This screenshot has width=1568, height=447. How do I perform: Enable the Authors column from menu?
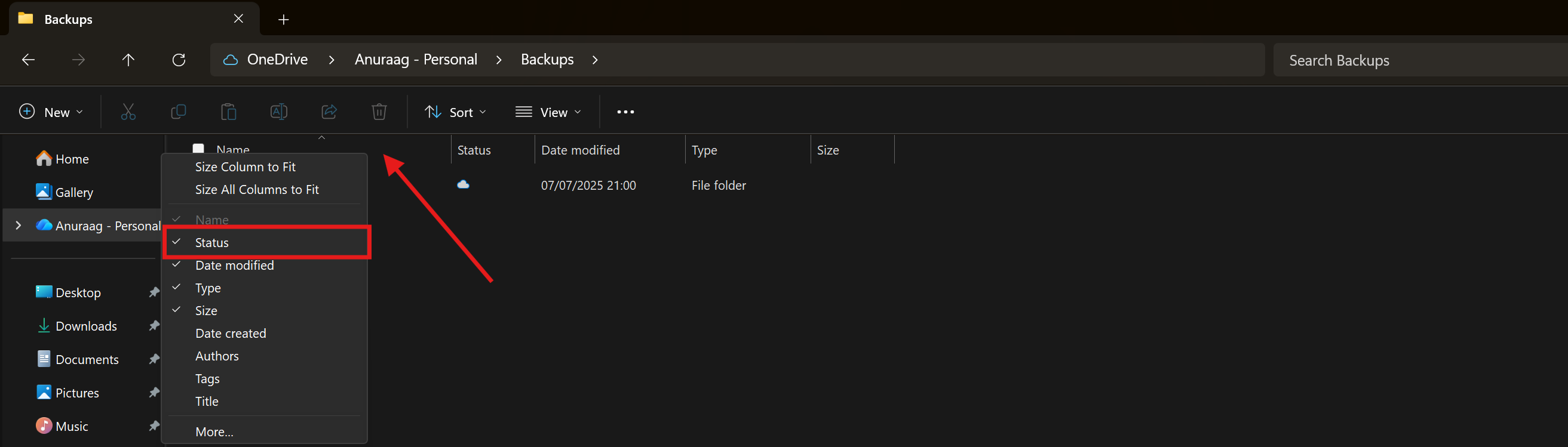(266, 356)
